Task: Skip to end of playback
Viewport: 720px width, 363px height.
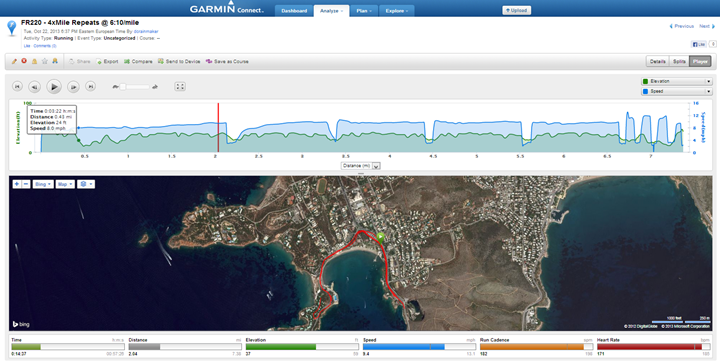Action: tap(90, 86)
